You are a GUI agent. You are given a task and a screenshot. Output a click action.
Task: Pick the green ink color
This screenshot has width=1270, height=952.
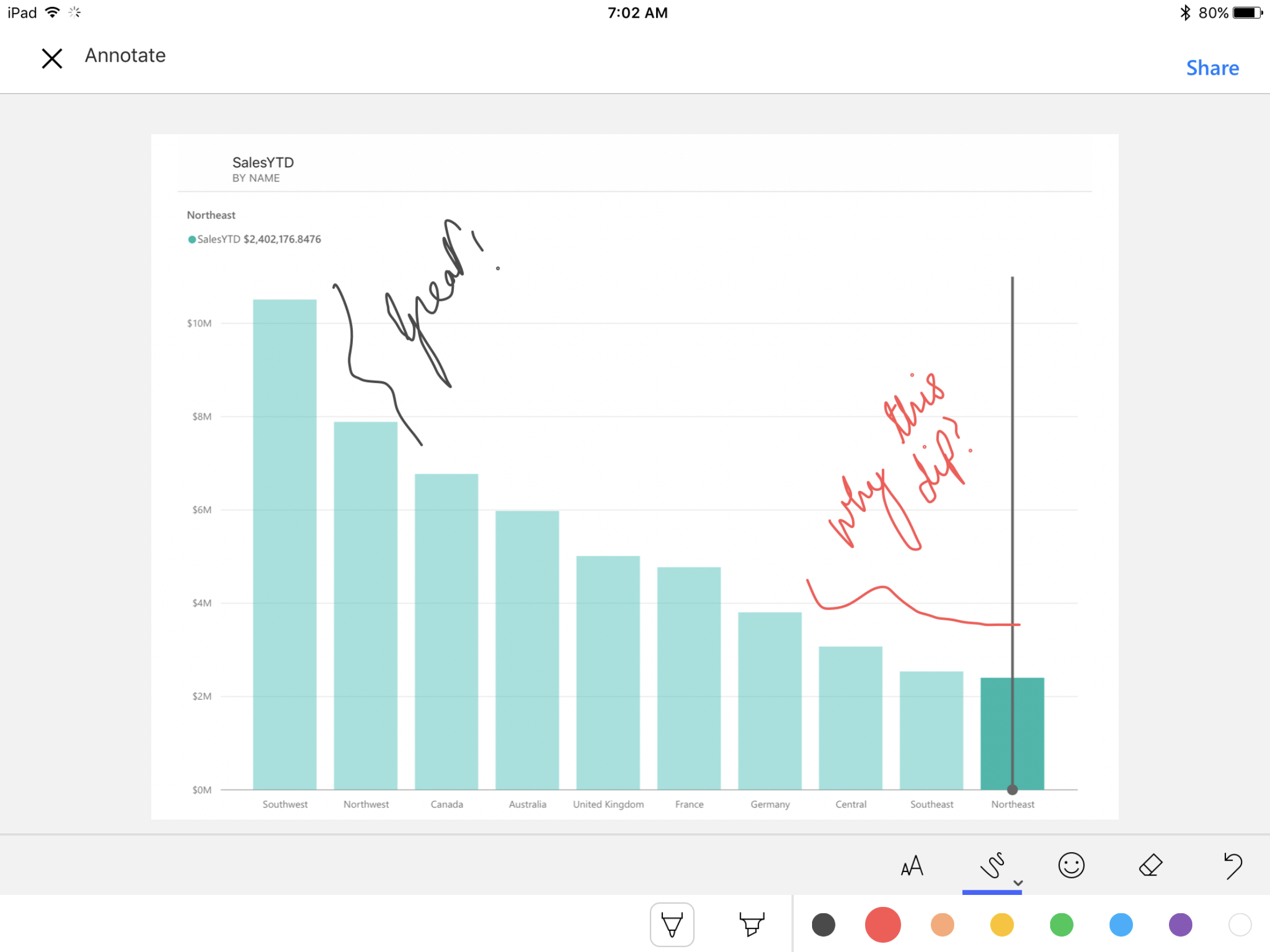click(x=1061, y=925)
